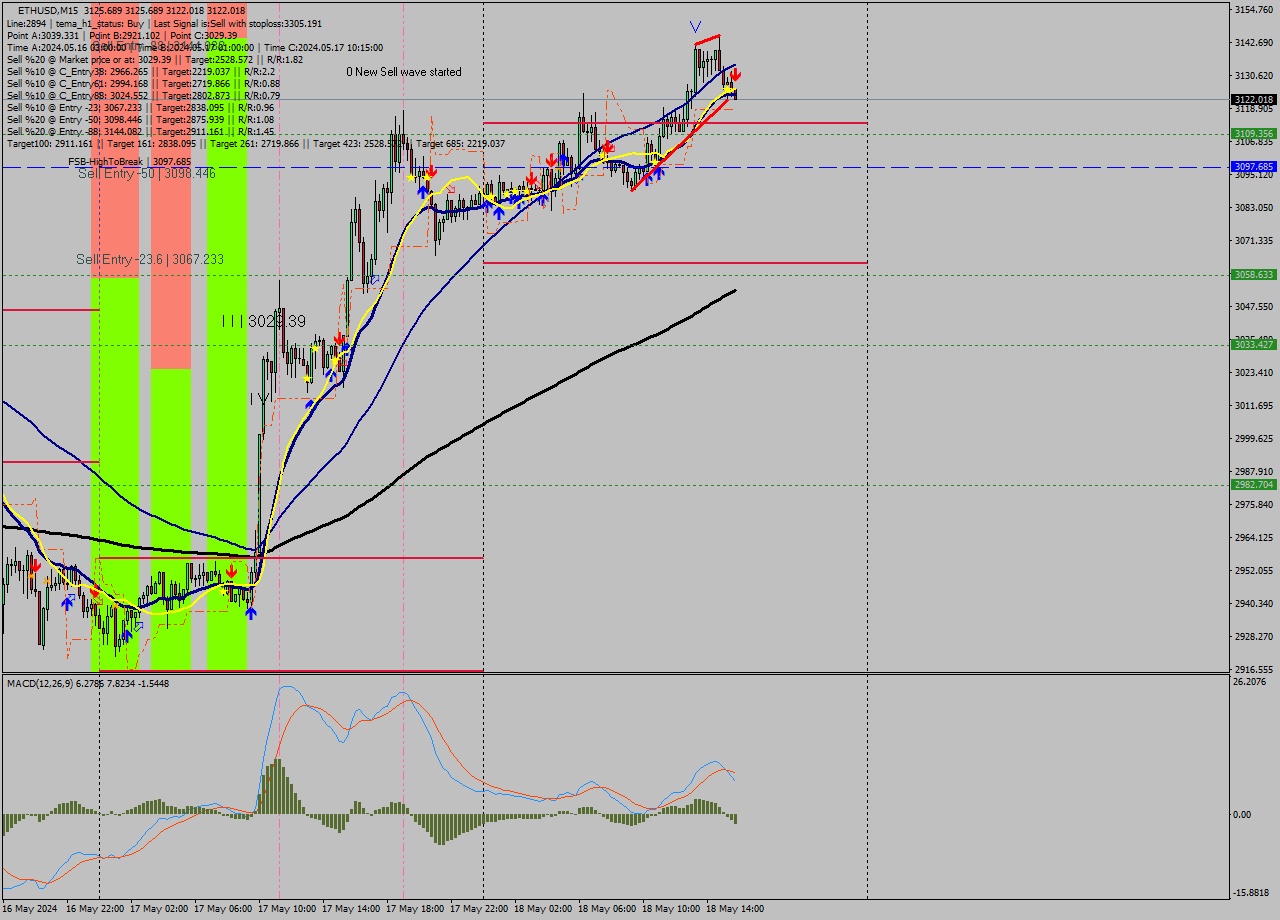Select the green 3109.356 price level tag
This screenshot has height=920, width=1280.
(1253, 133)
